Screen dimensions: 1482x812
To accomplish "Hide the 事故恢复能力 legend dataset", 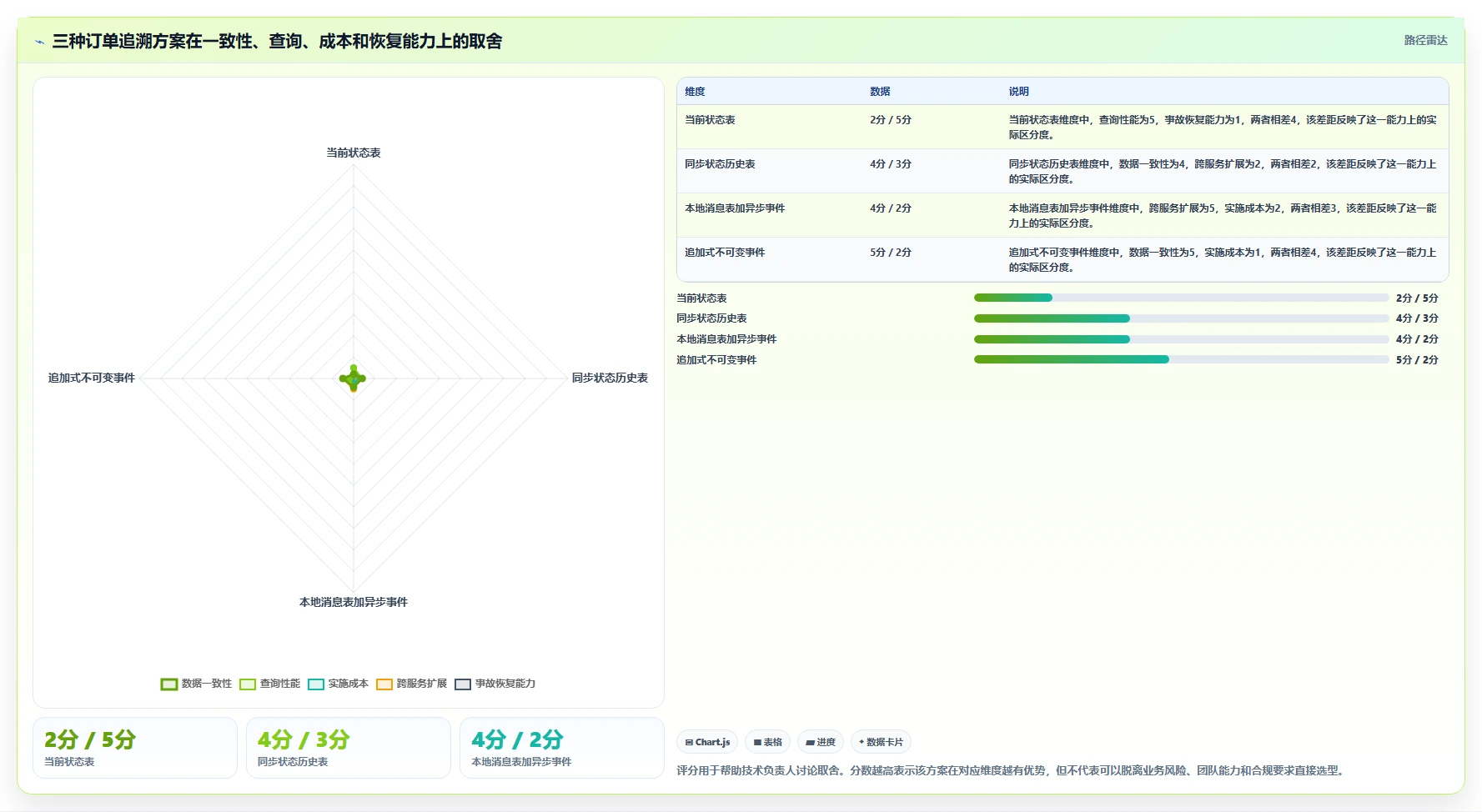I will point(495,684).
